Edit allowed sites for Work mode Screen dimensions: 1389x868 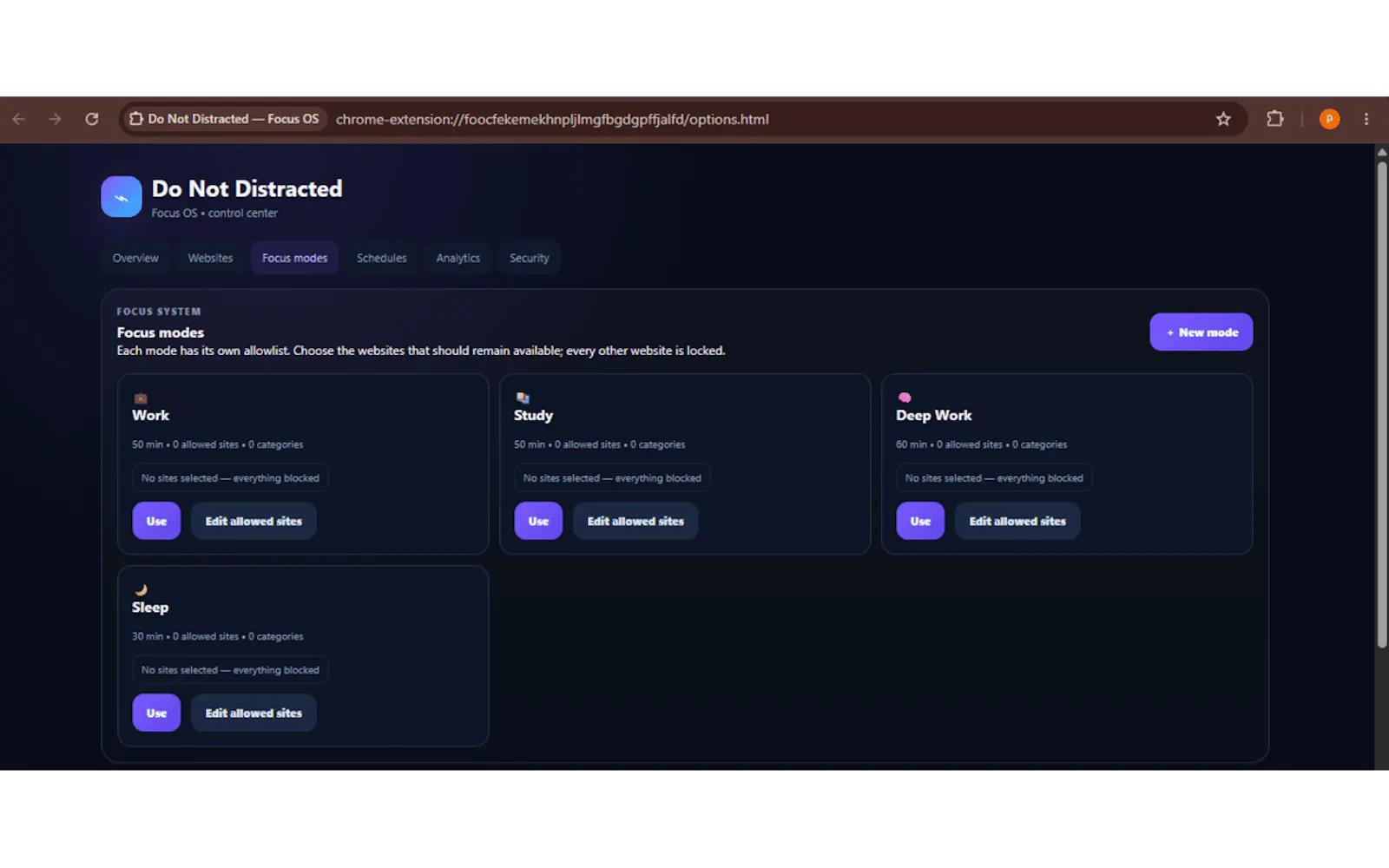(253, 521)
